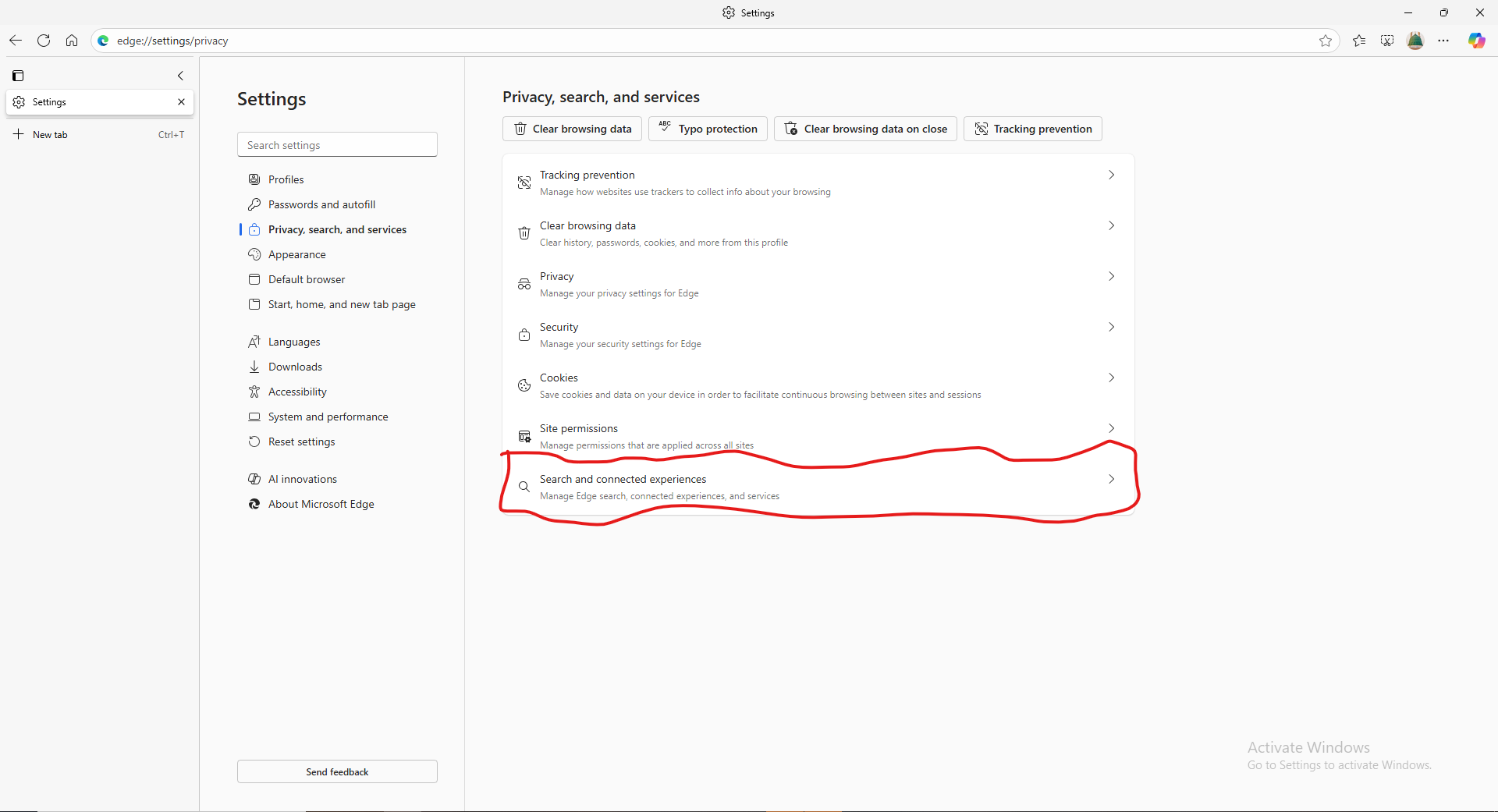Open Copilot from the toolbar icon

coord(1476,41)
